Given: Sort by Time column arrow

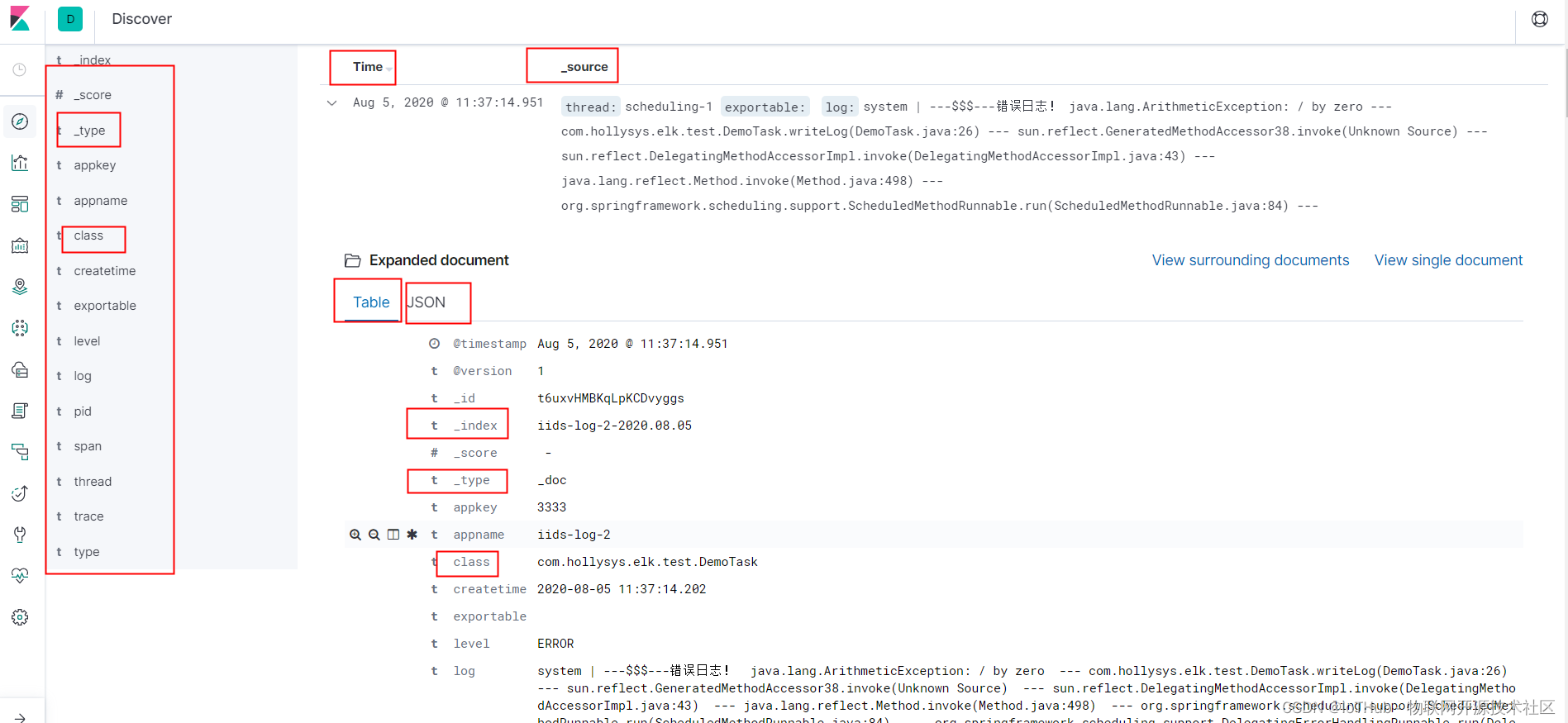Looking at the screenshot, I should 389,69.
